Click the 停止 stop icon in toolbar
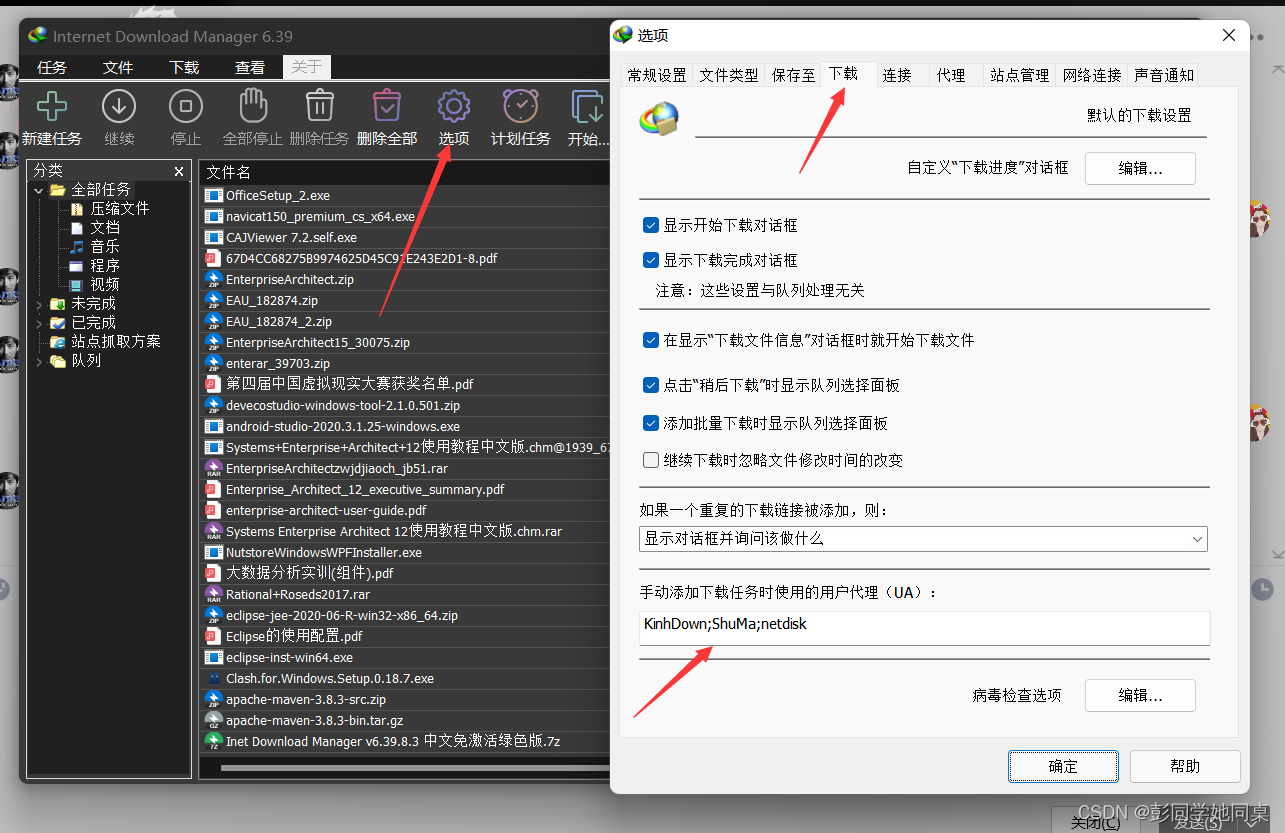The height and width of the screenshot is (833, 1285). 186,106
